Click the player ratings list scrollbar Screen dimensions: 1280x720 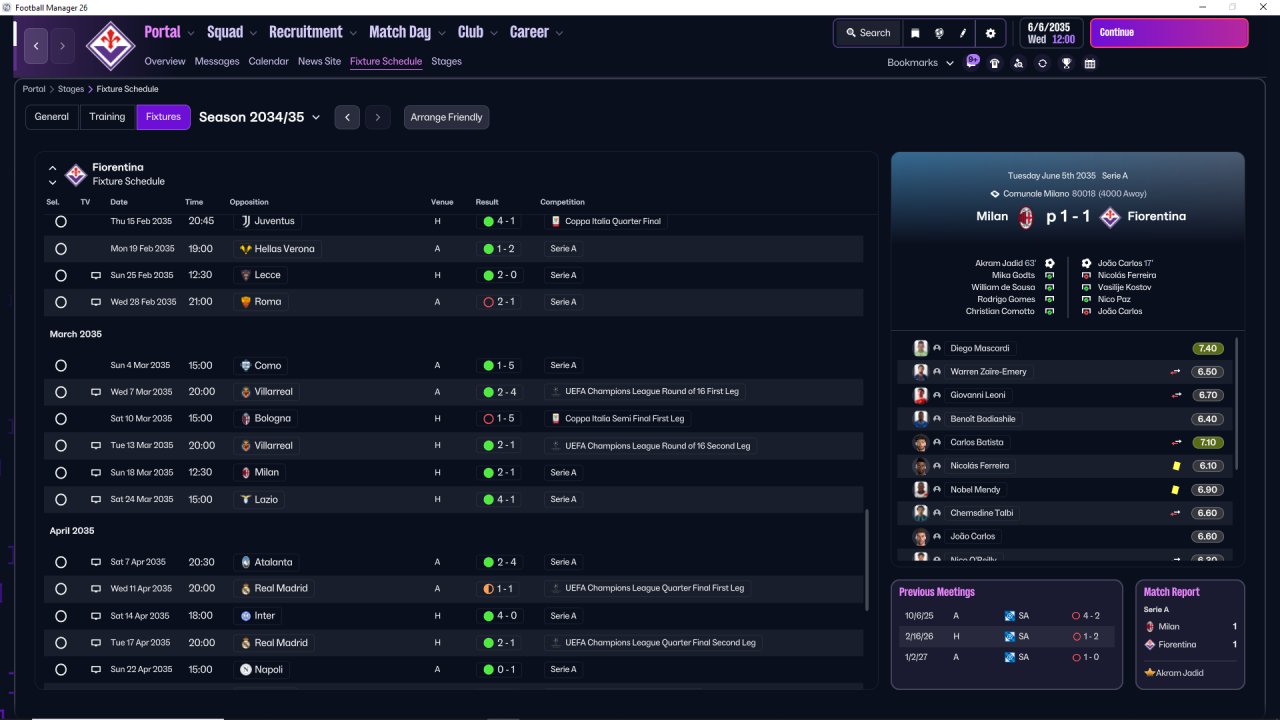pos(1237,404)
